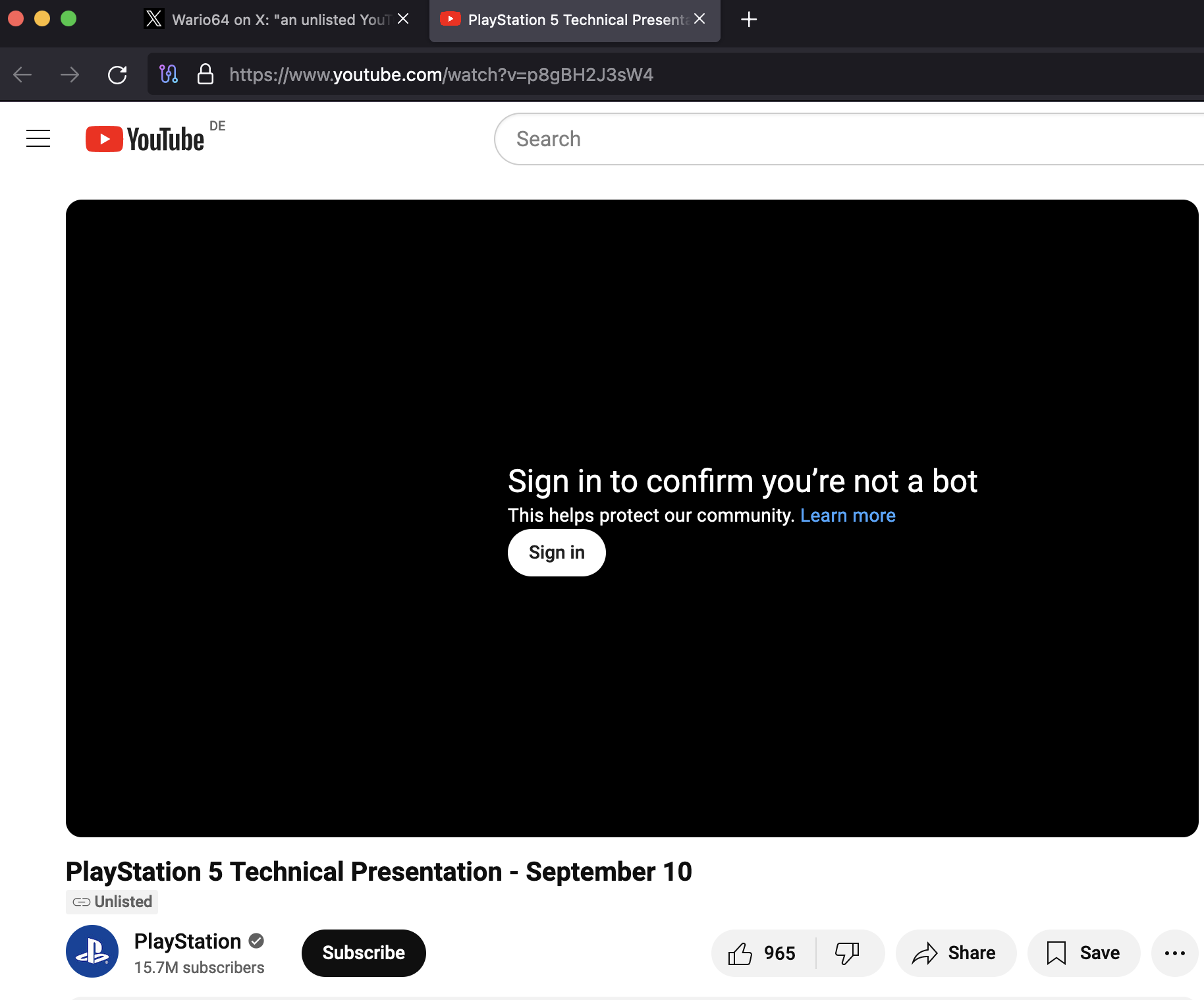The image size is (1204, 1000).
Task: Open the Learn more link
Action: pos(848,515)
